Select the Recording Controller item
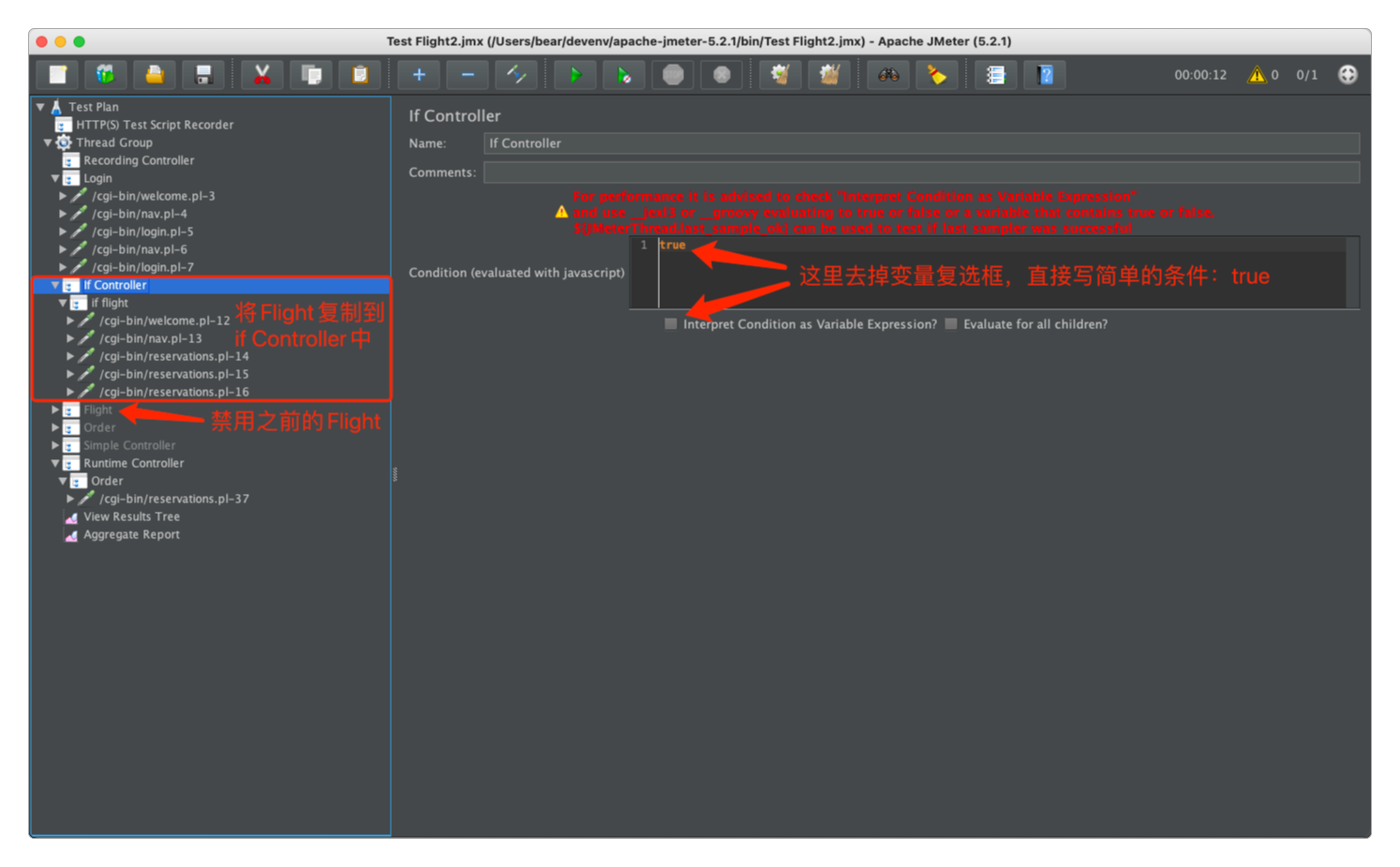This screenshot has width=1400, height=867. click(139, 160)
